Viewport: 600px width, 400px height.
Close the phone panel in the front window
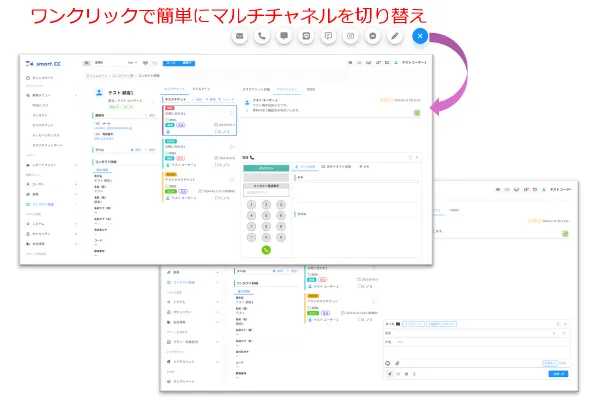coord(417,157)
